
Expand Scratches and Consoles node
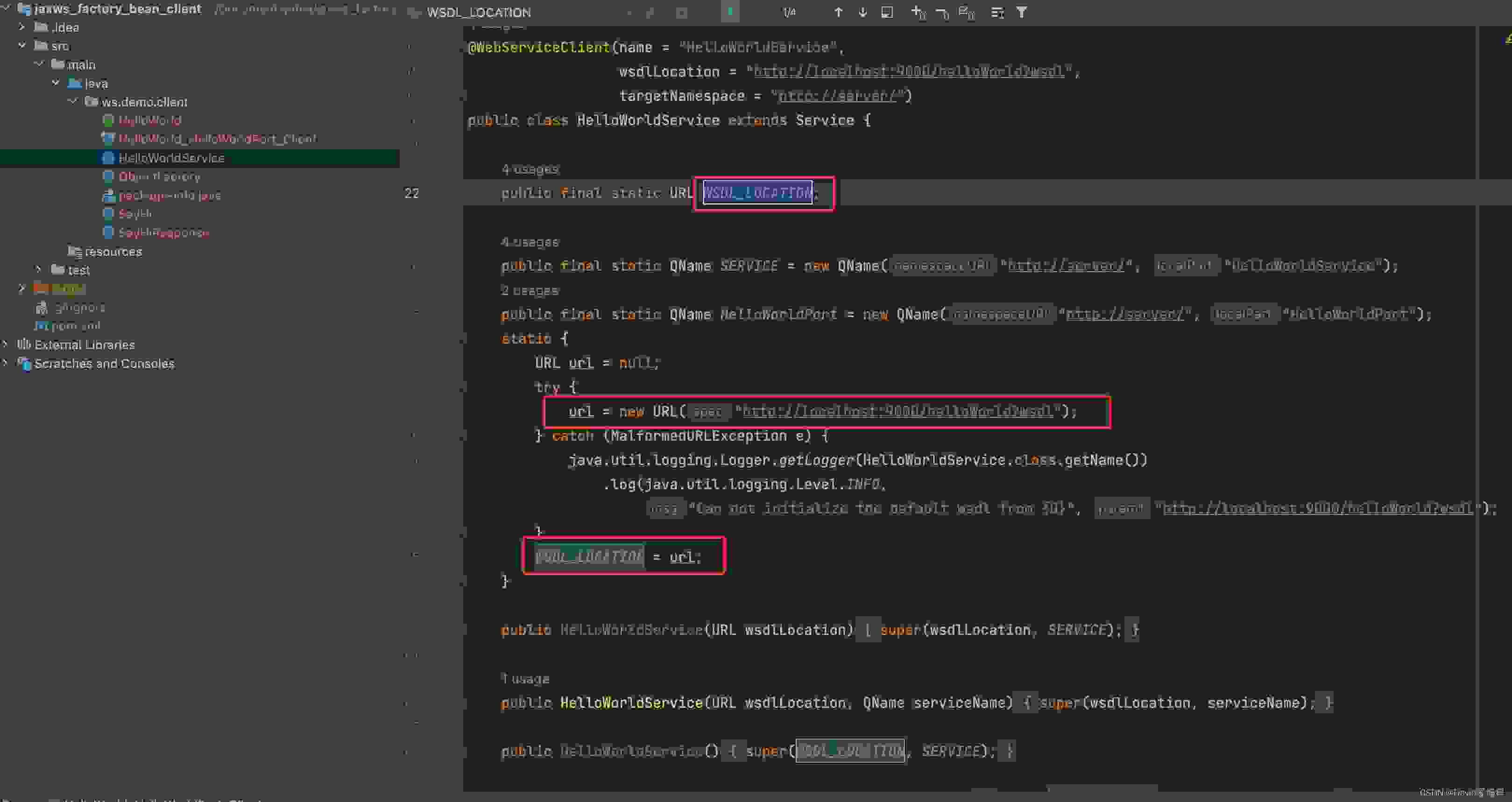(5, 363)
